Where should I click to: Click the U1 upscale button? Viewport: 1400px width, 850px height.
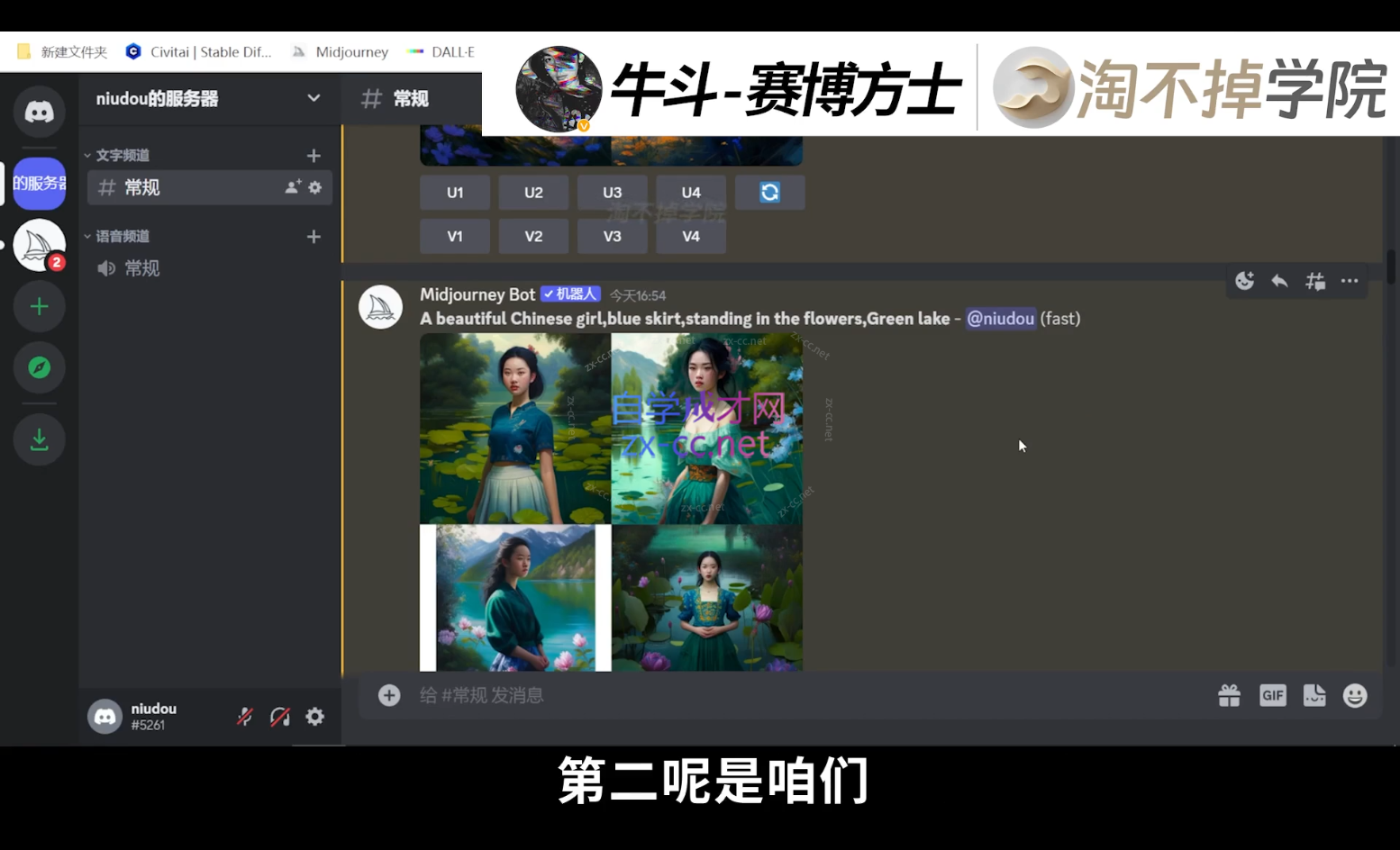tap(455, 193)
